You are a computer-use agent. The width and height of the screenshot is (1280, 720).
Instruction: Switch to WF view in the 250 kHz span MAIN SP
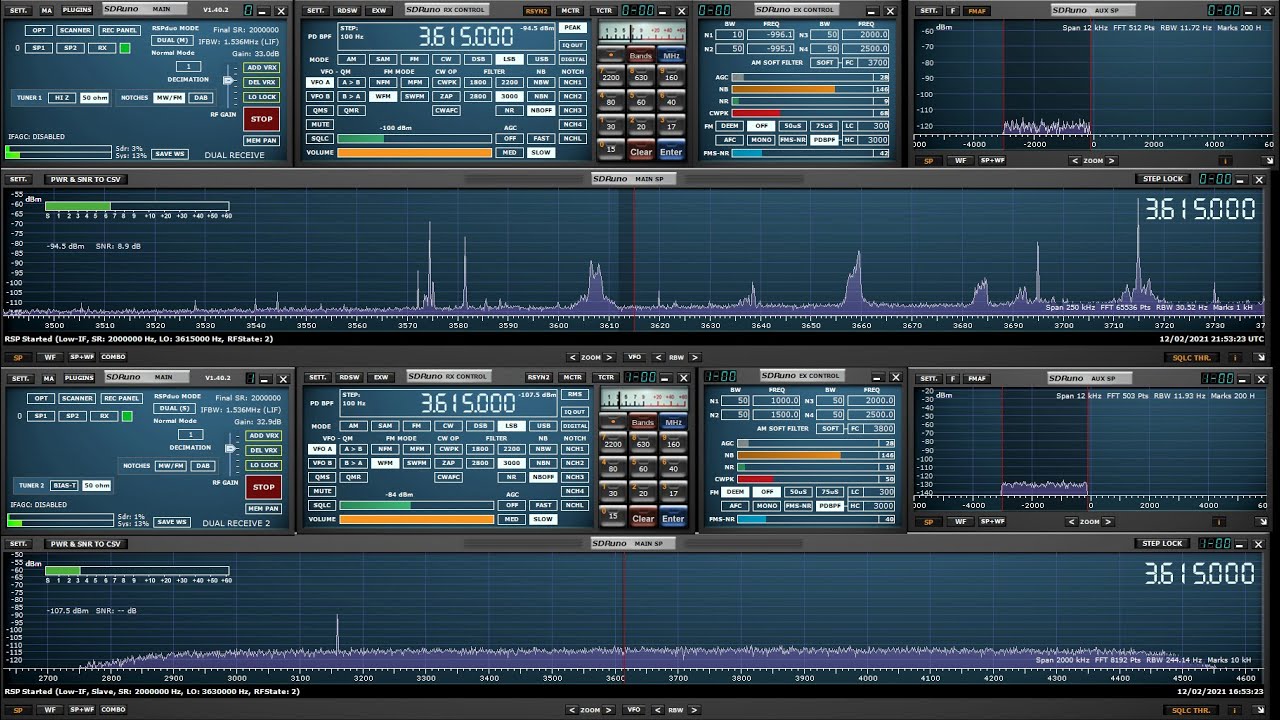[x=49, y=357]
